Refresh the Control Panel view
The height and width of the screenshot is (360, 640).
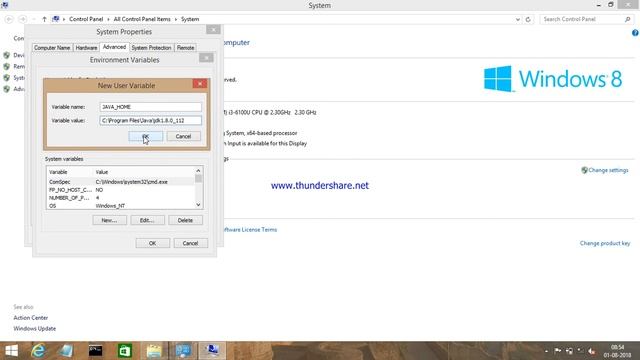(x=528, y=19)
